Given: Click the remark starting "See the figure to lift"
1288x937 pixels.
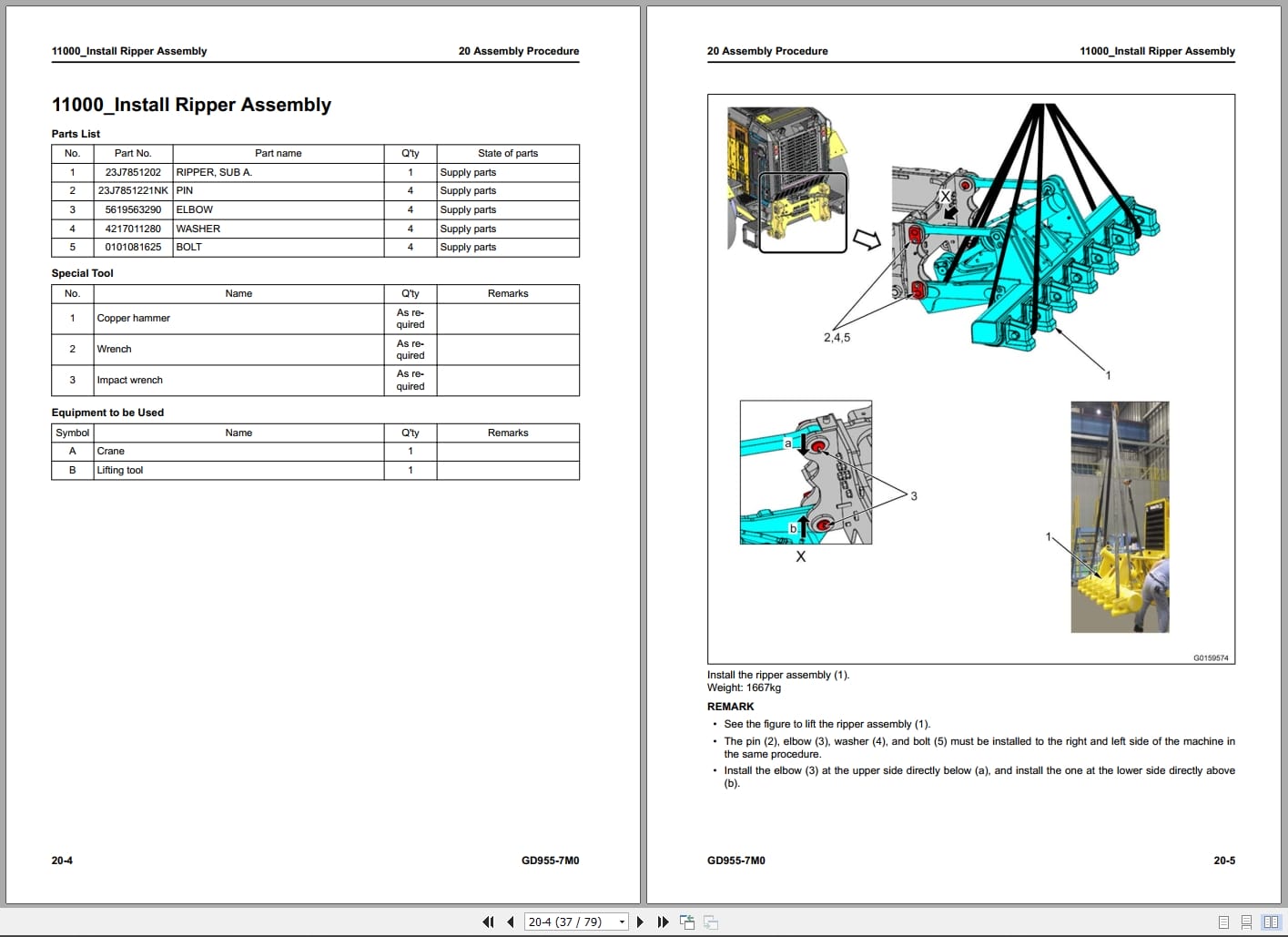Looking at the screenshot, I should 827,724.
